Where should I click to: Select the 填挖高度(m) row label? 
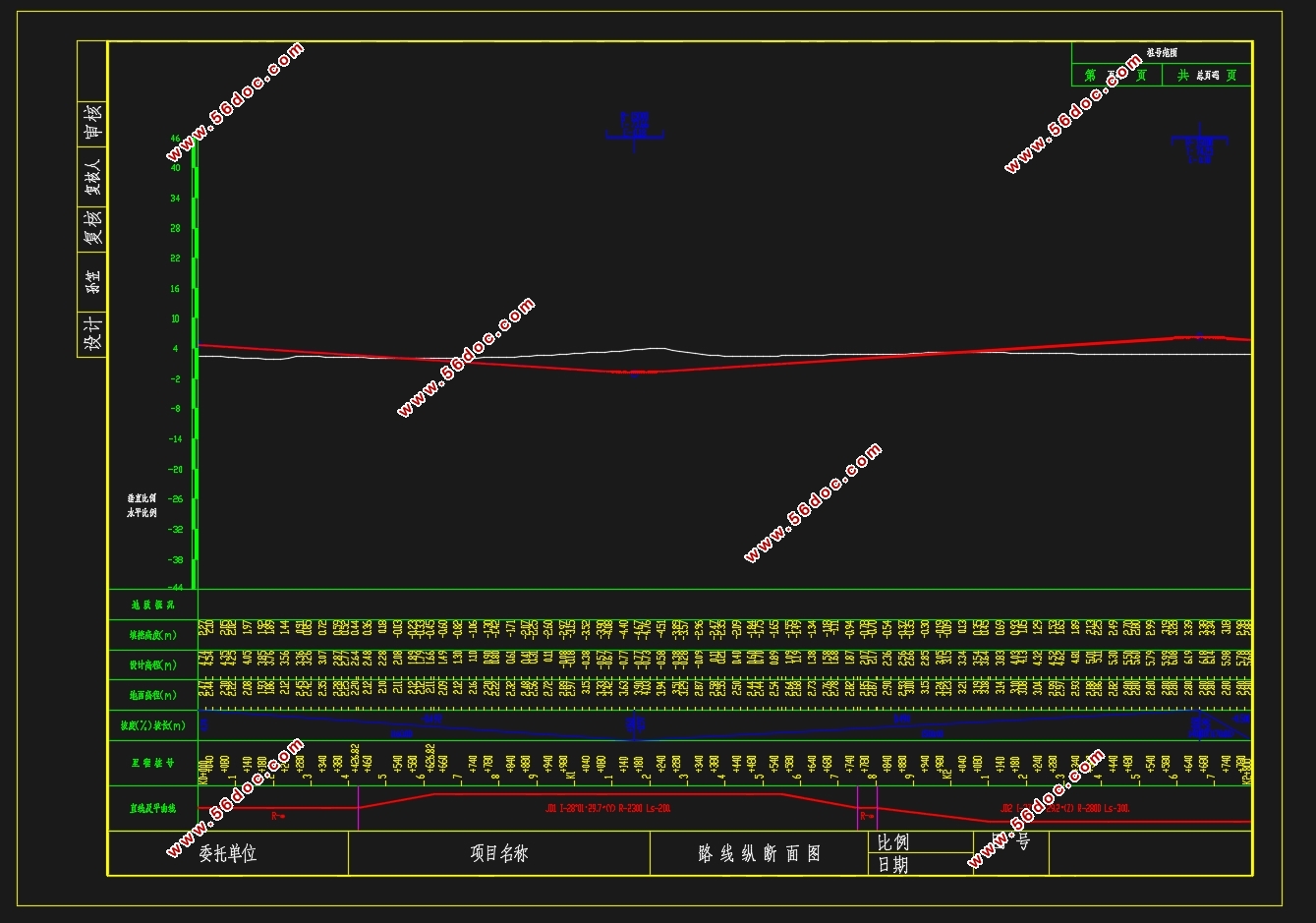[x=152, y=635]
